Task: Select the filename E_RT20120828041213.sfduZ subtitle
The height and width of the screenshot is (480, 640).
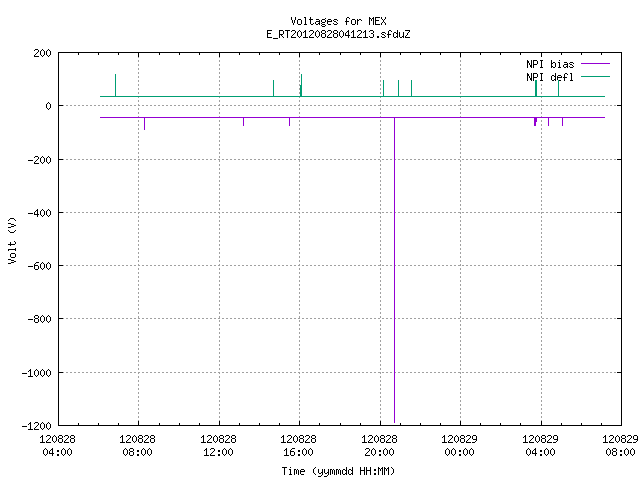Action: 338,34
